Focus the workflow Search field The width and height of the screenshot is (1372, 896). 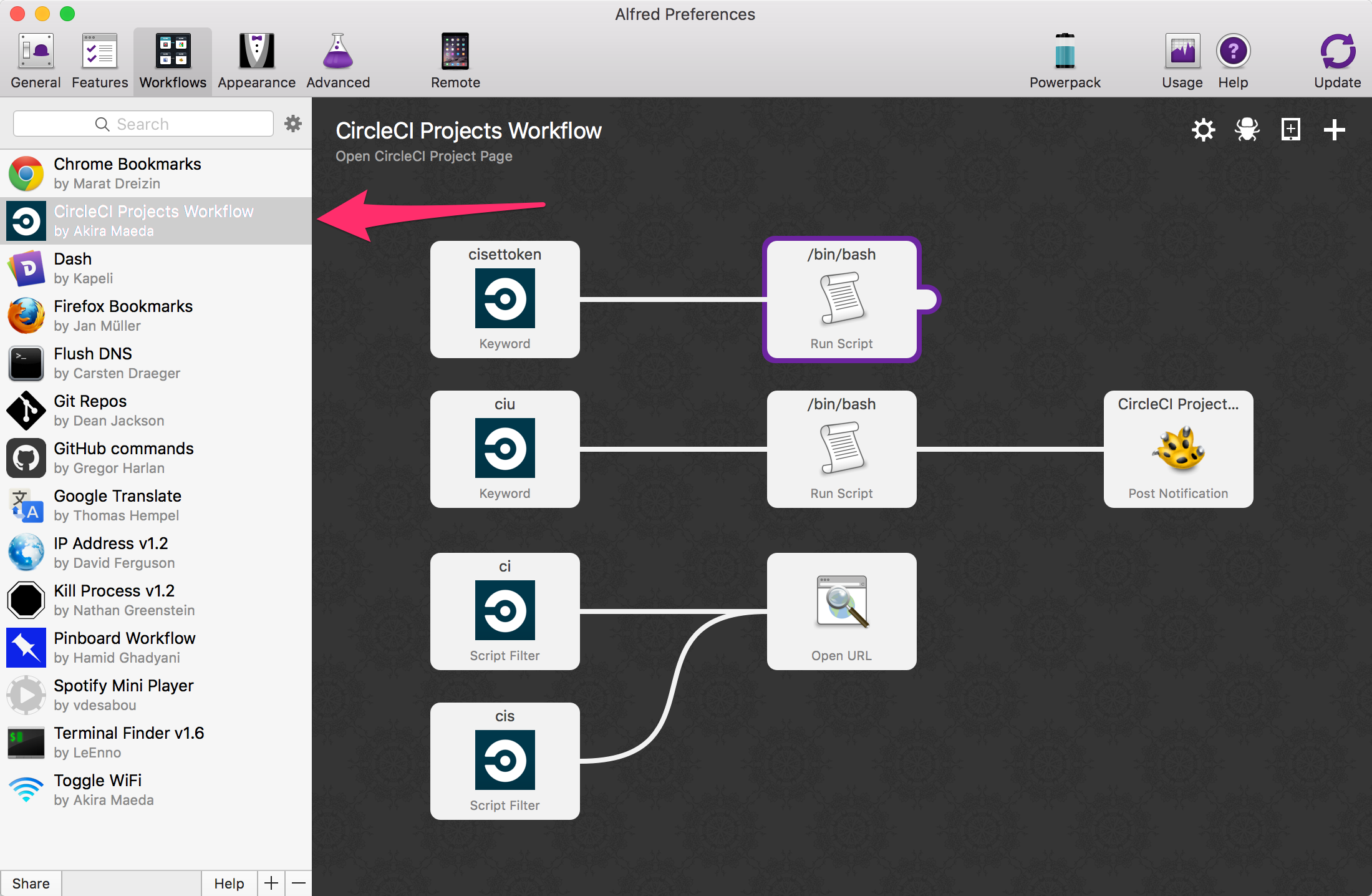[x=143, y=124]
